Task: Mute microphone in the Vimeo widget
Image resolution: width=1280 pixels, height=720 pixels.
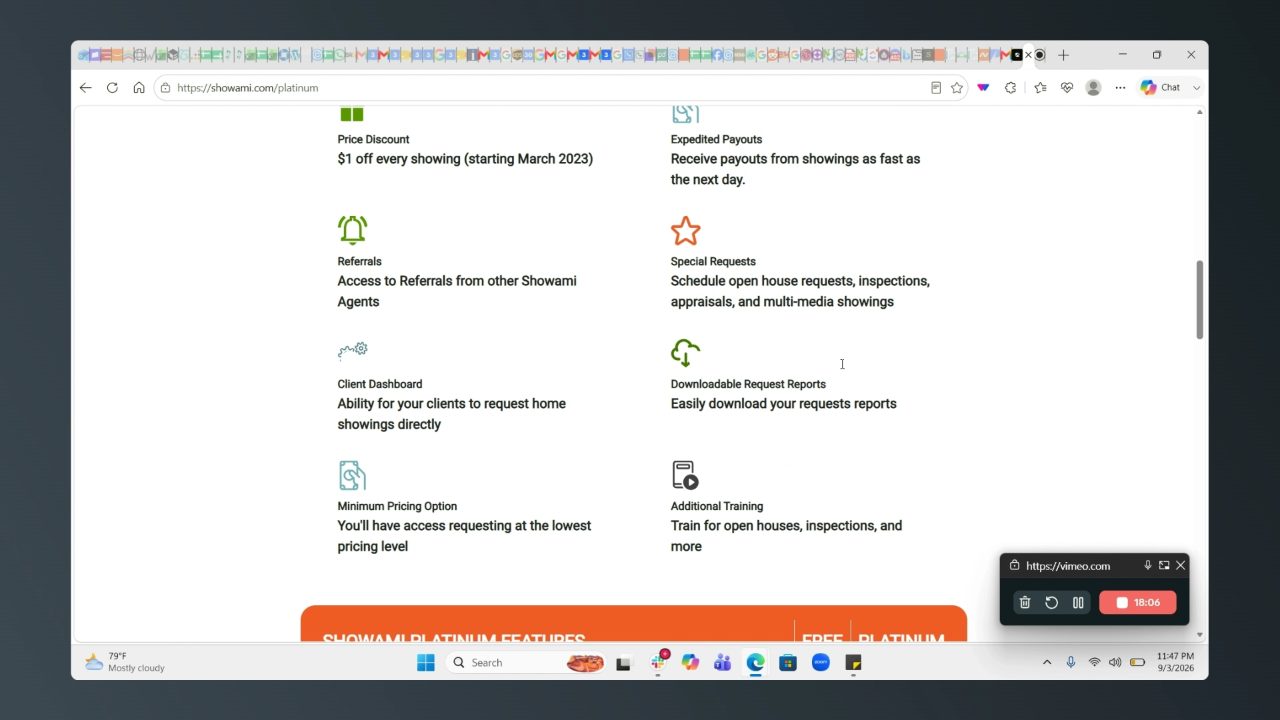Action: tap(1148, 565)
